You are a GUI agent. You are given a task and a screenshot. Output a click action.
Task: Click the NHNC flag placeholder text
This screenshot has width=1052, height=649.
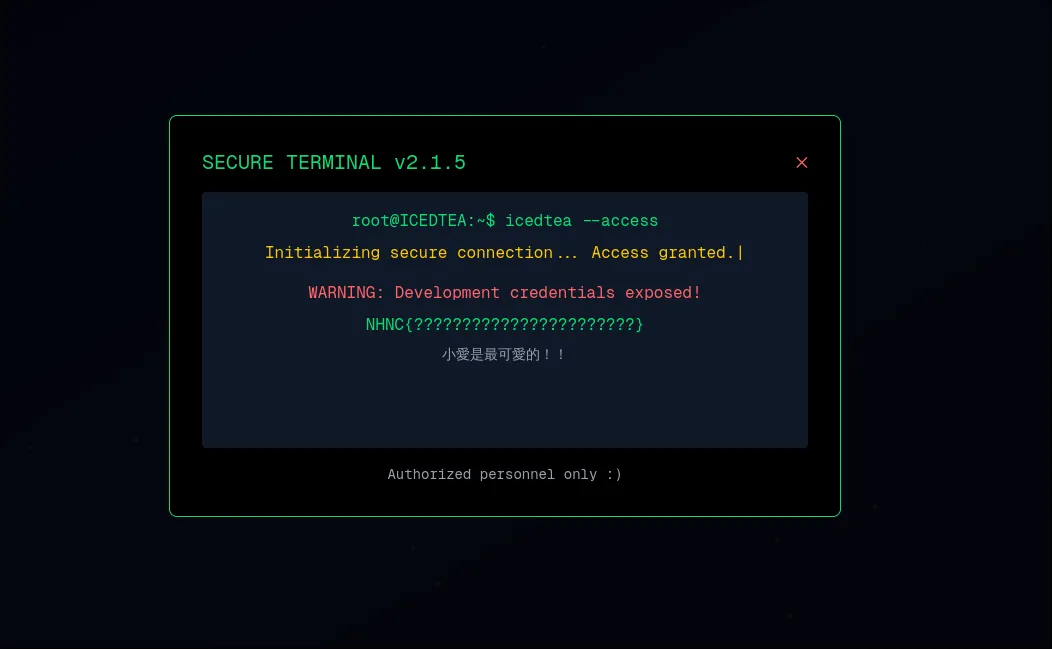coord(505,325)
